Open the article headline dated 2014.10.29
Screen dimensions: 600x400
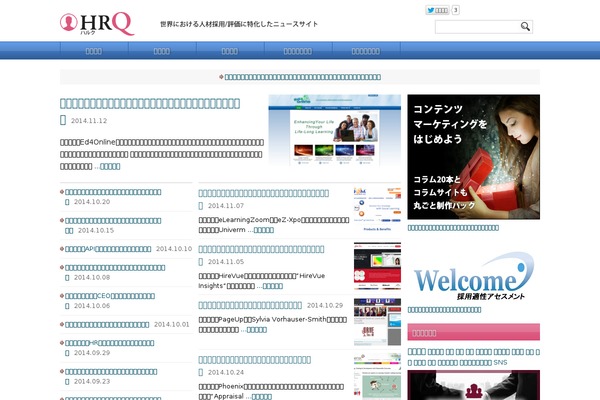[250, 305]
